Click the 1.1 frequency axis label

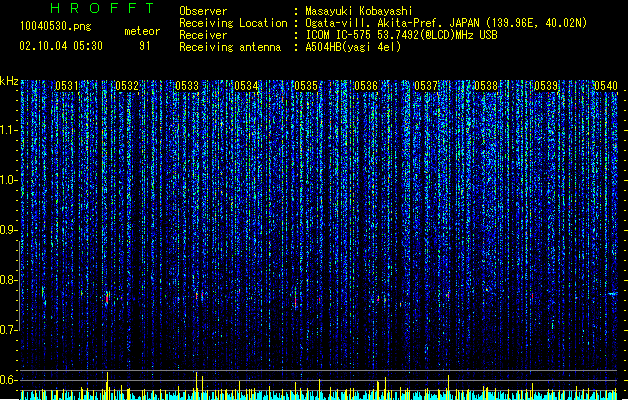tap(9, 130)
